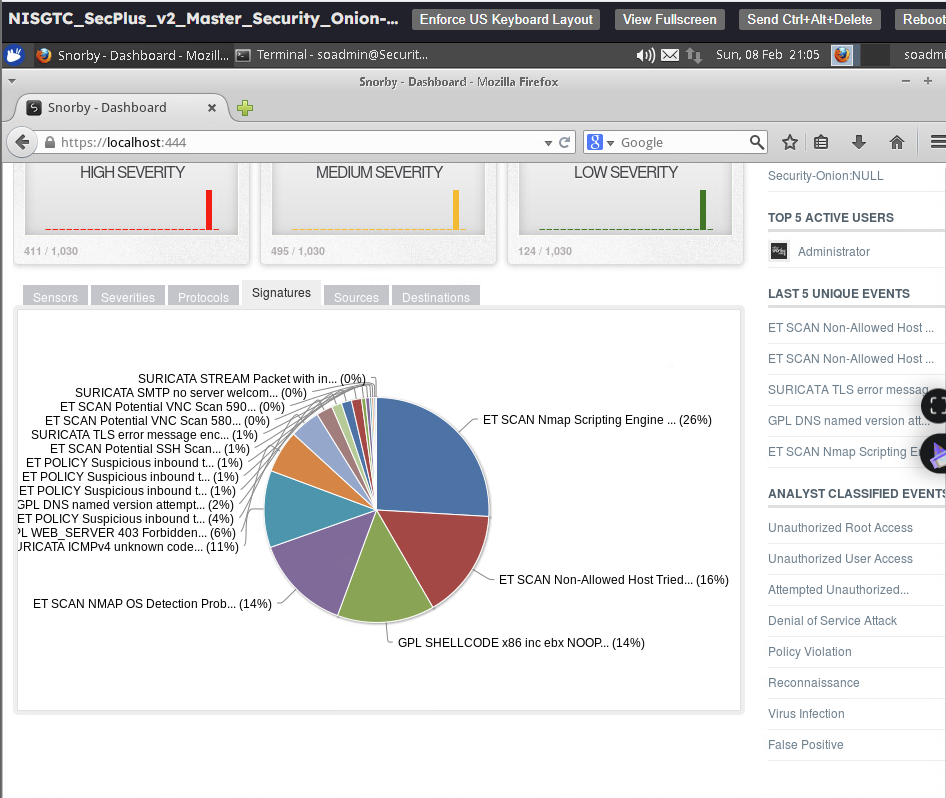
Task: Open False Positive classification
Action: point(805,745)
